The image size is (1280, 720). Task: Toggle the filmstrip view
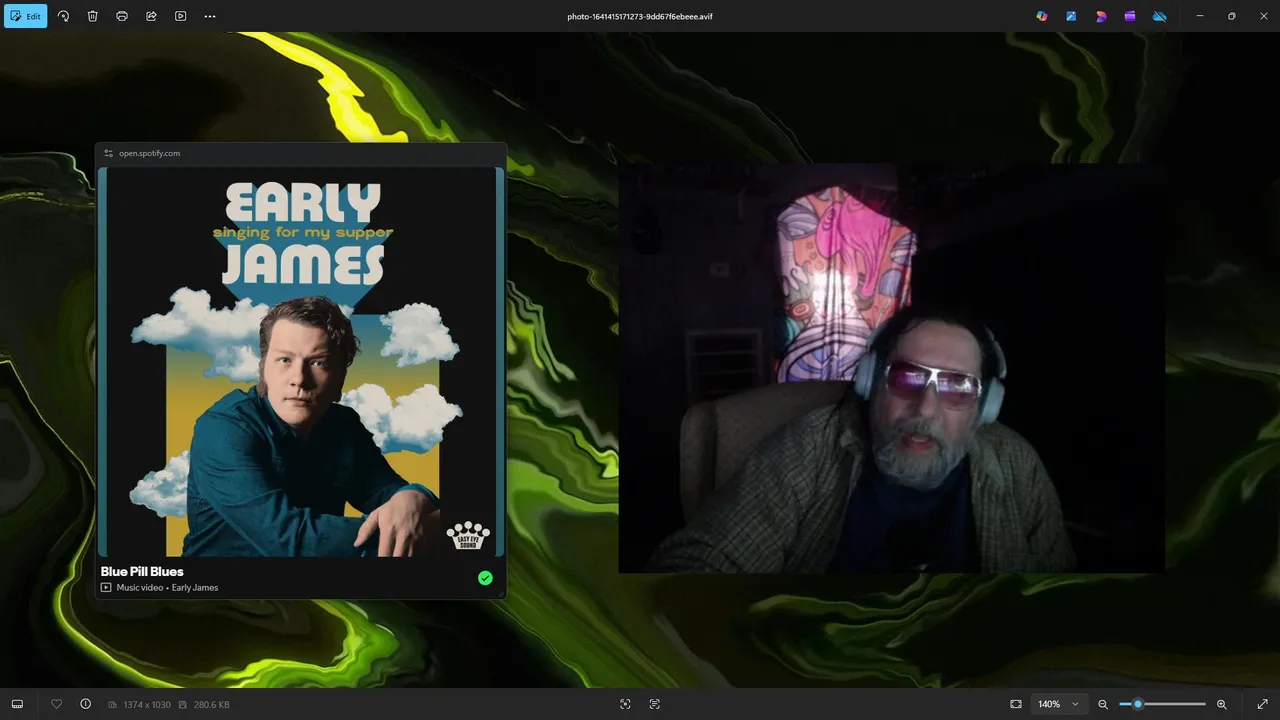pyautogui.click(x=17, y=704)
